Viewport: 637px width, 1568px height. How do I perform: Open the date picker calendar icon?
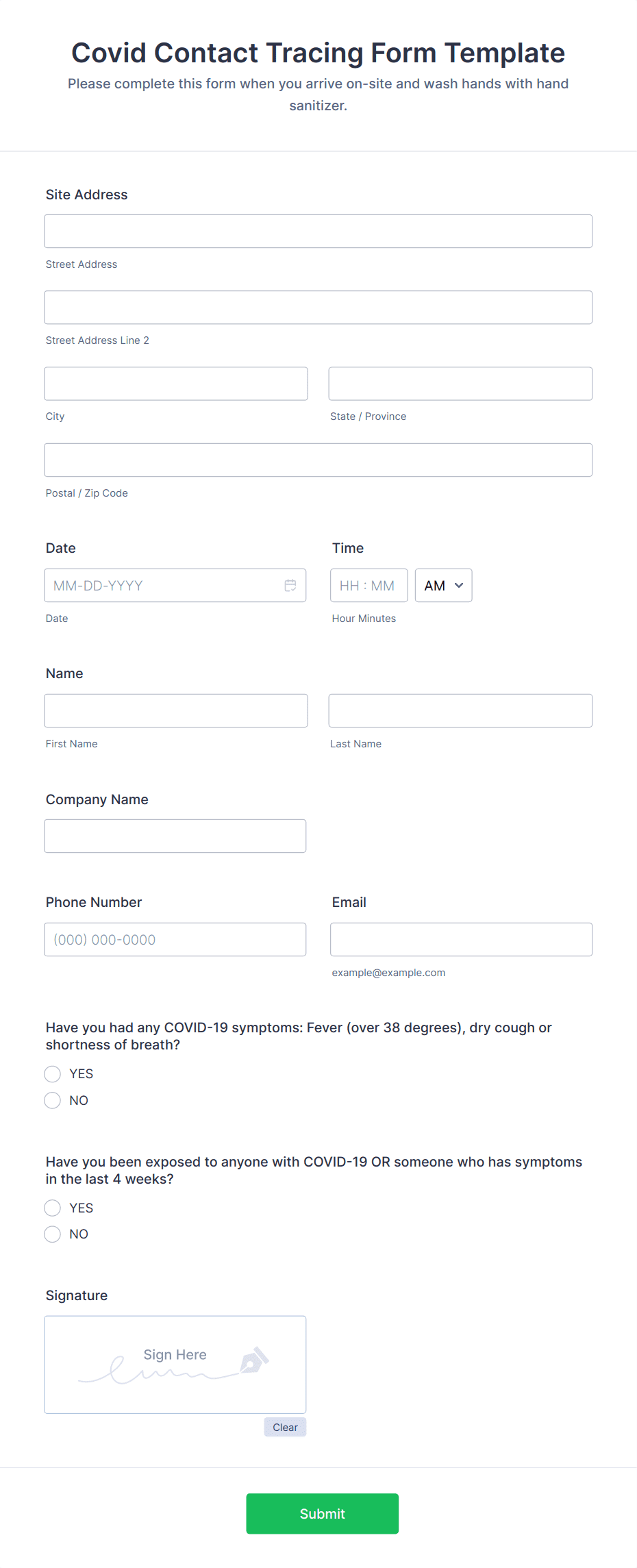(290, 586)
